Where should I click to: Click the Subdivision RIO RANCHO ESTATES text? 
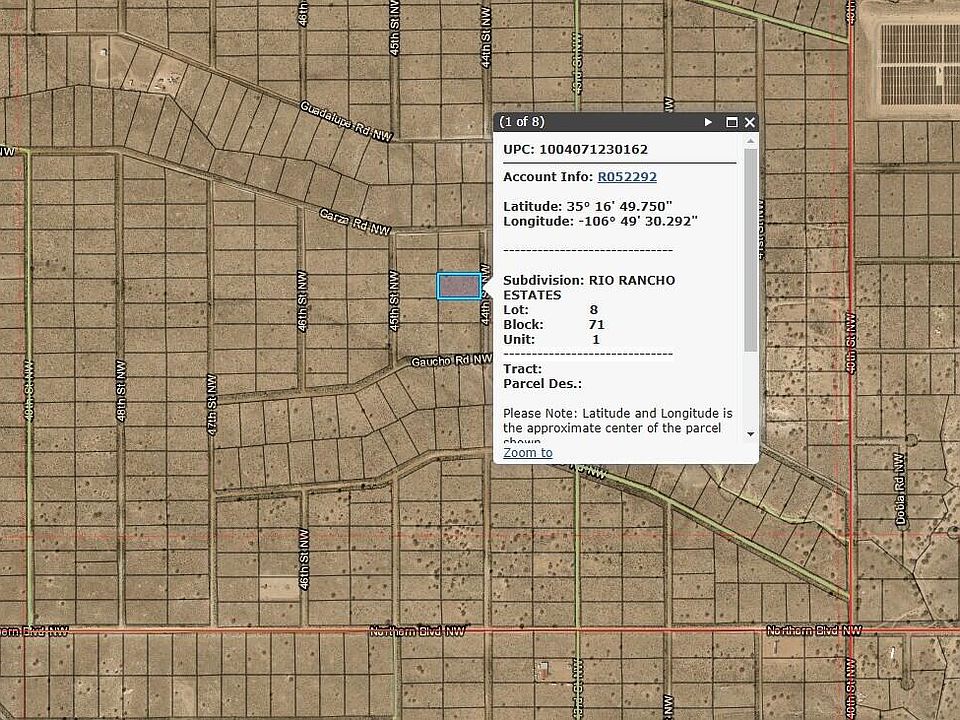tap(588, 287)
